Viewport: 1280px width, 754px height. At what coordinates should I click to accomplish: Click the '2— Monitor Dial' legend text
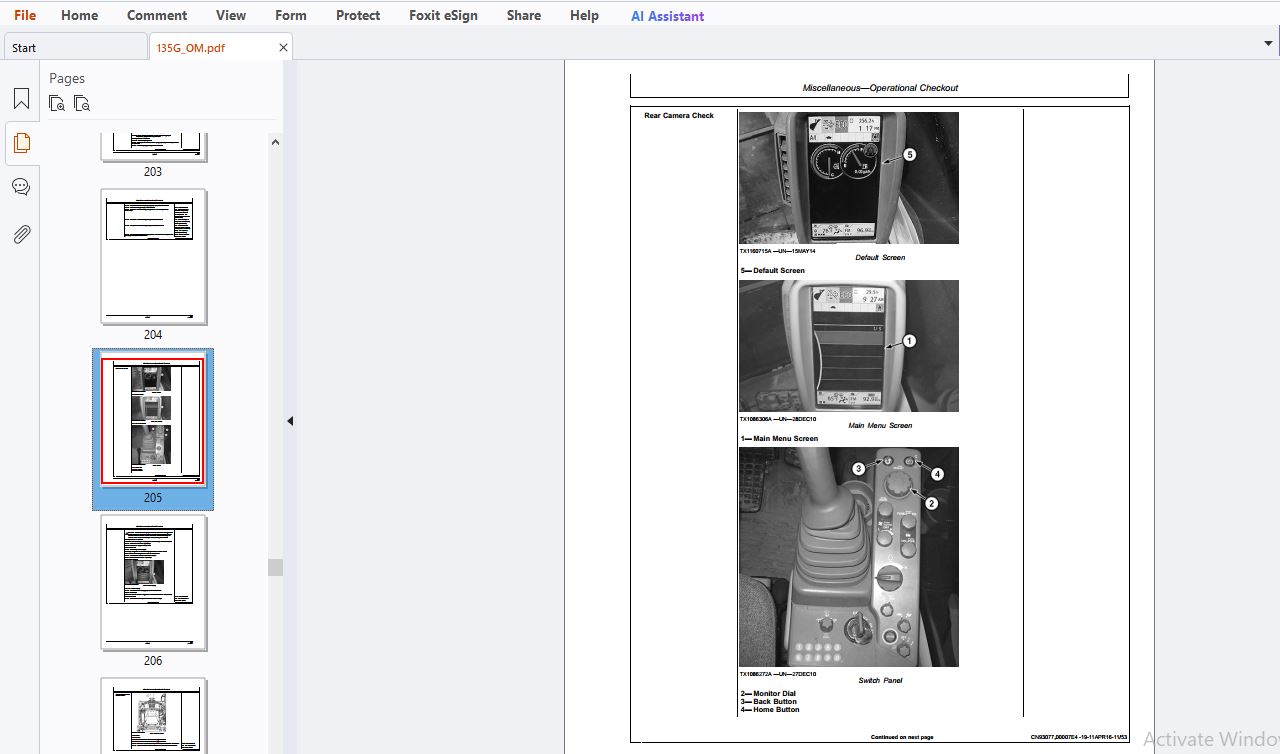tap(768, 694)
